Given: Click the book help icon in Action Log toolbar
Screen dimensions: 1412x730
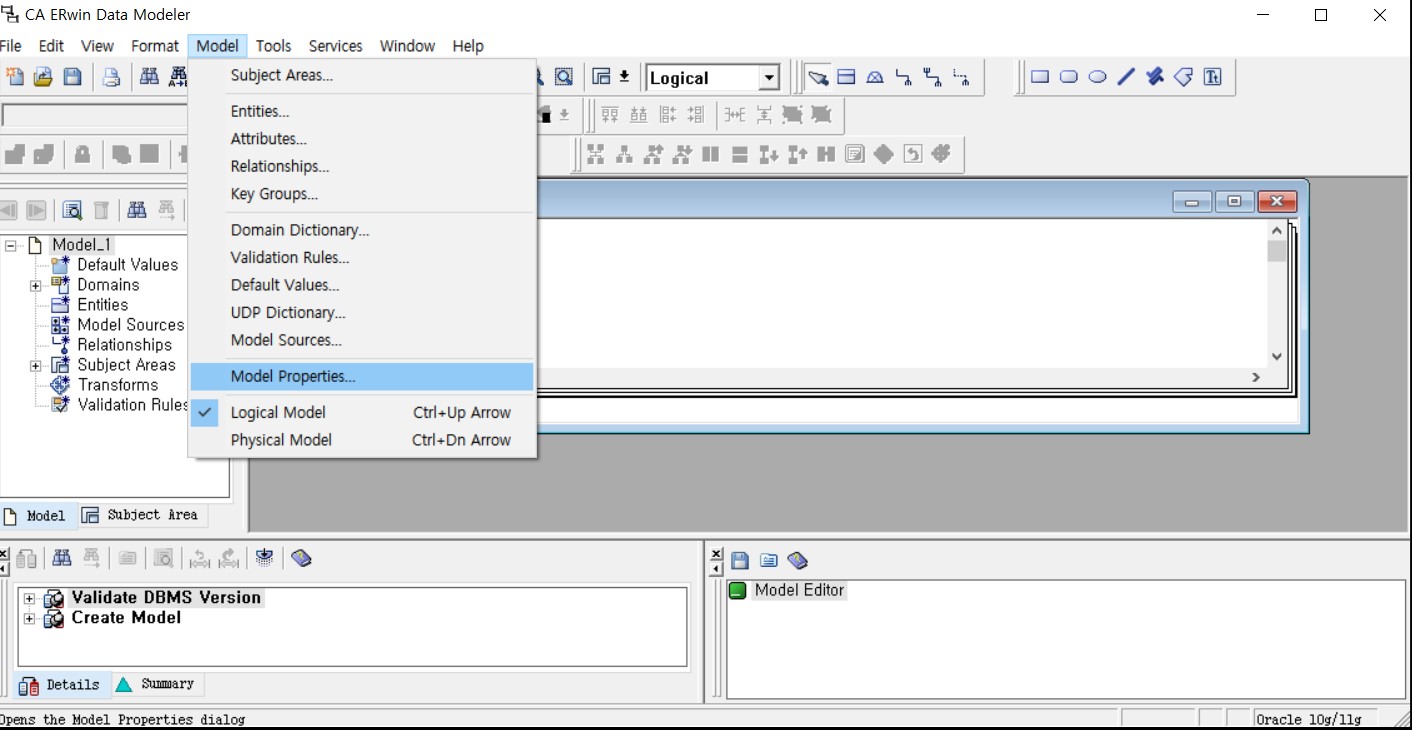Looking at the screenshot, I should coord(301,558).
